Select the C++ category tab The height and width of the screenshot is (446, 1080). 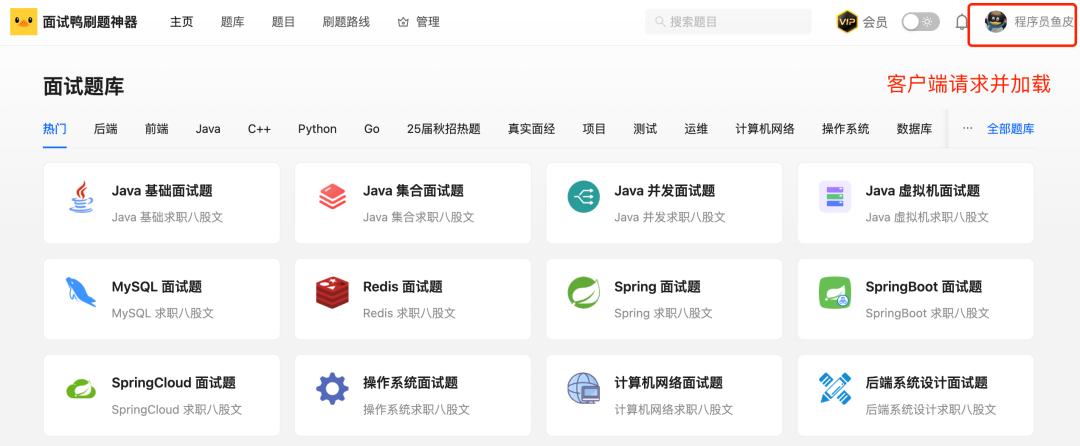(x=260, y=129)
